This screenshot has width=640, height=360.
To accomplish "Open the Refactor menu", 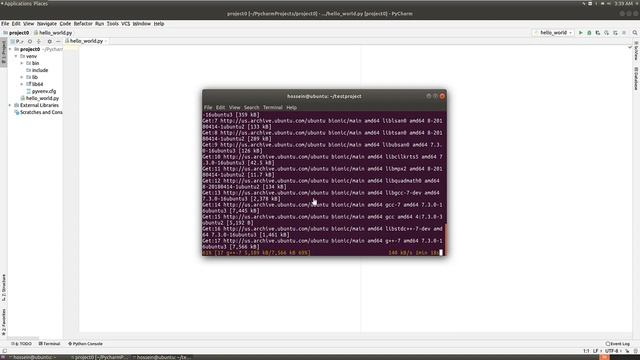I will tap(83, 24).
